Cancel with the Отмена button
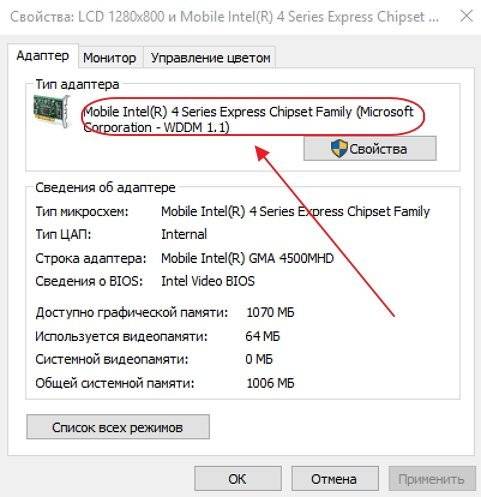Screen dimensions: 481x497 (x=335, y=479)
